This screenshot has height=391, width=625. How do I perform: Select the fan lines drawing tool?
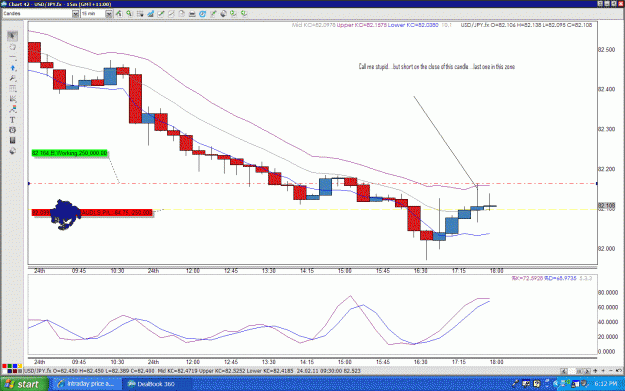[x=12, y=99]
